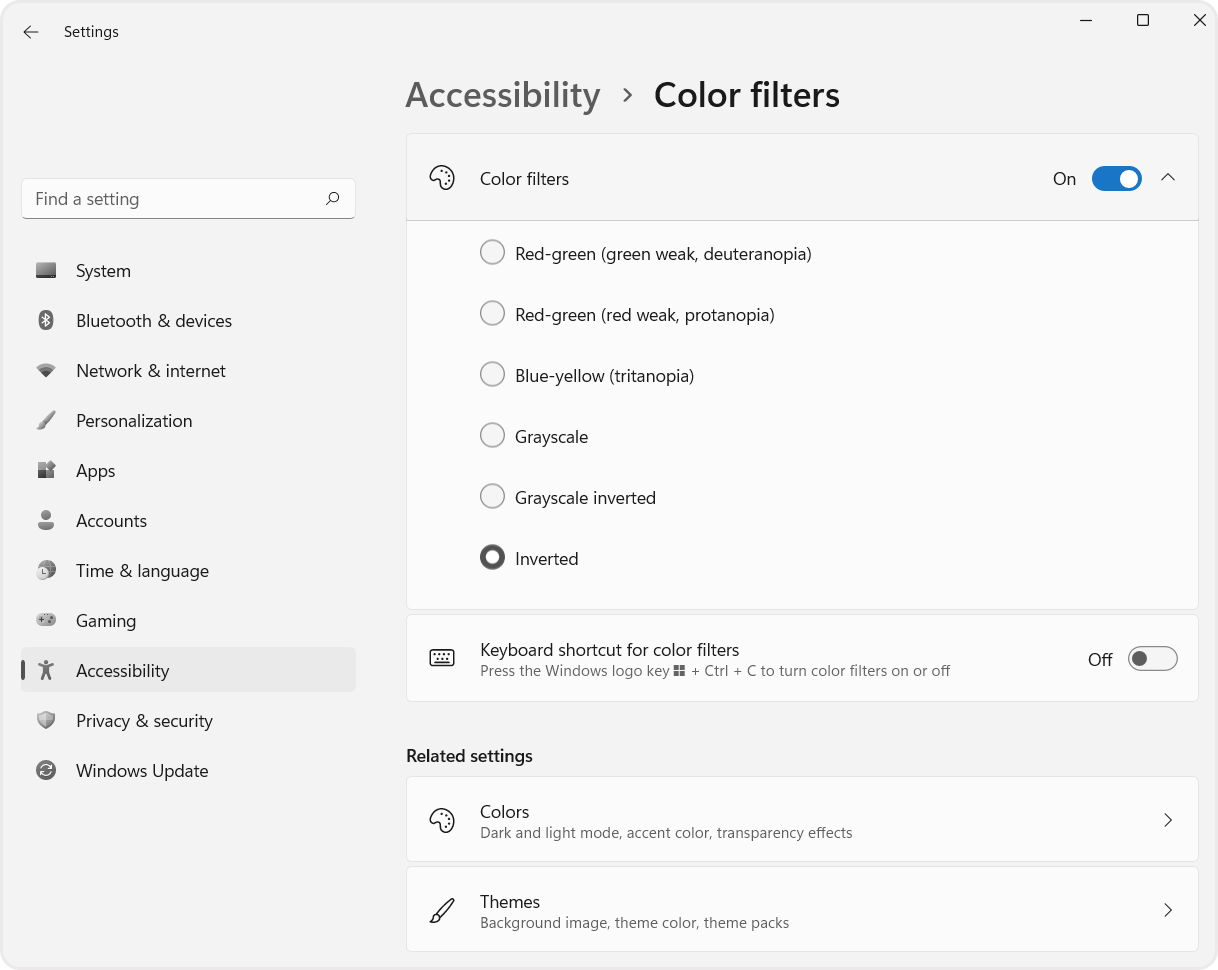Choose the Blue-yellow (tritanopia) option

pyautogui.click(x=492, y=374)
